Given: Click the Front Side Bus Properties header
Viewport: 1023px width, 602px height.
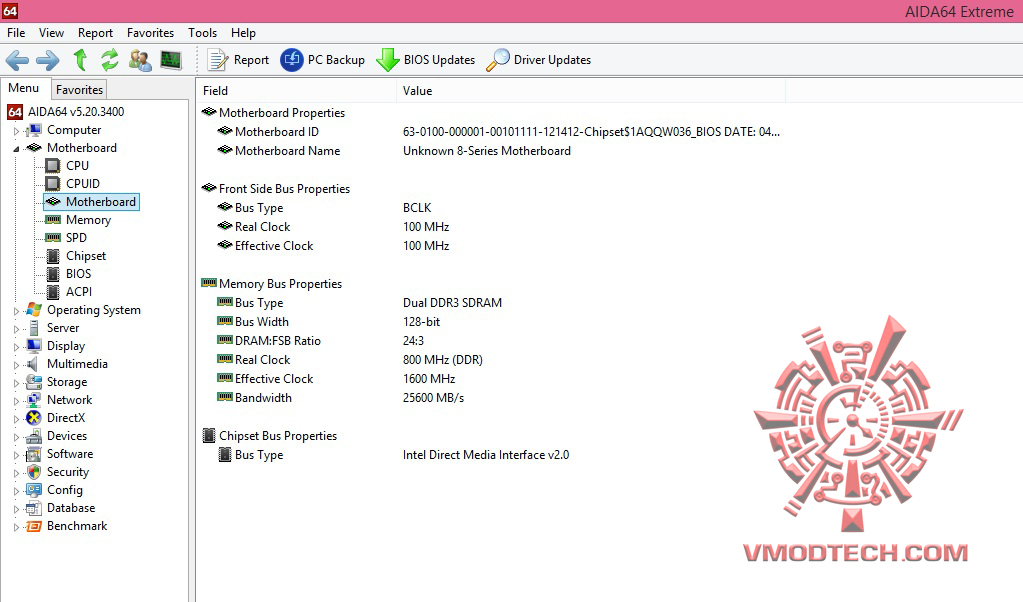Looking at the screenshot, I should pos(284,188).
